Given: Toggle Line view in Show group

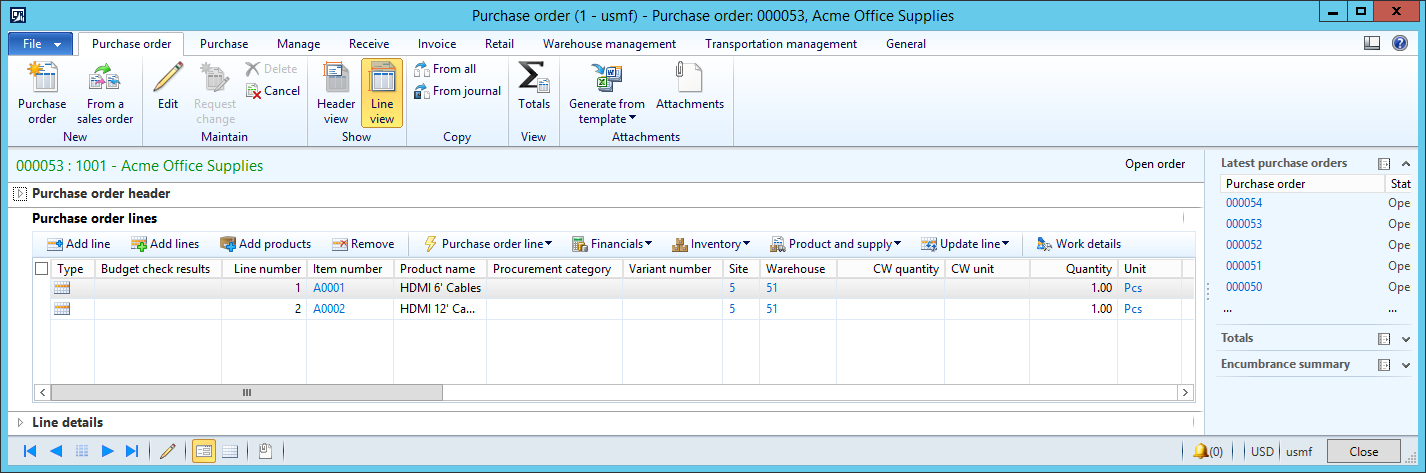Looking at the screenshot, I should [382, 92].
